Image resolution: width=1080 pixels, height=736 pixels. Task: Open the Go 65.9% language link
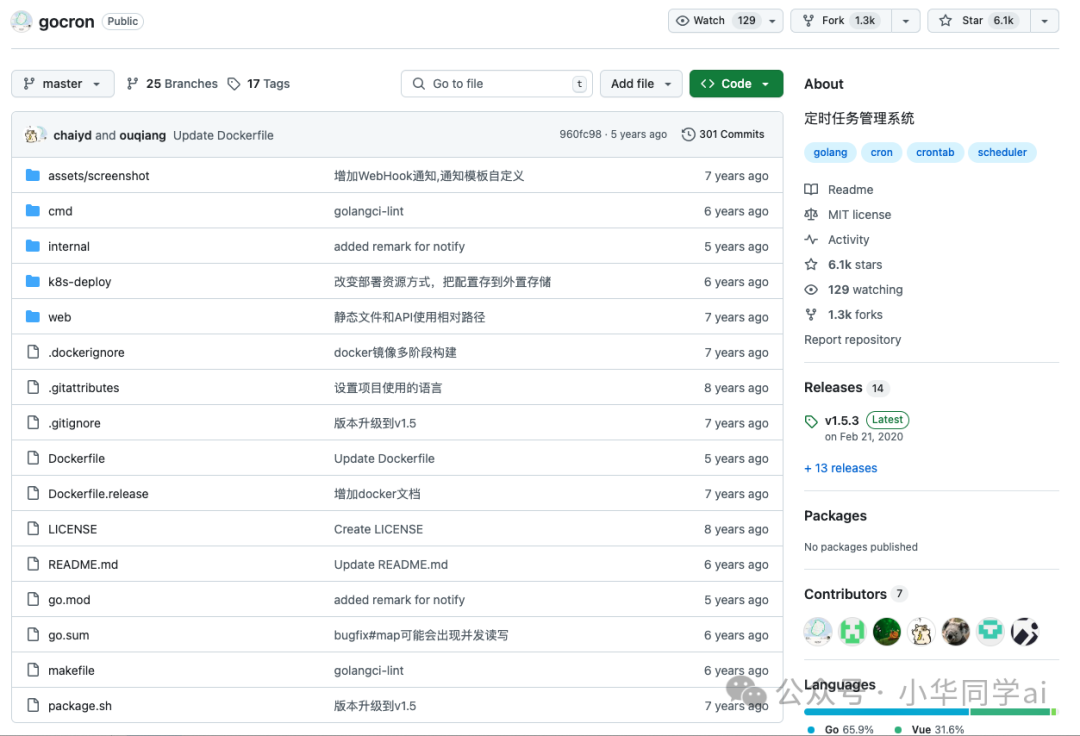pos(840,729)
